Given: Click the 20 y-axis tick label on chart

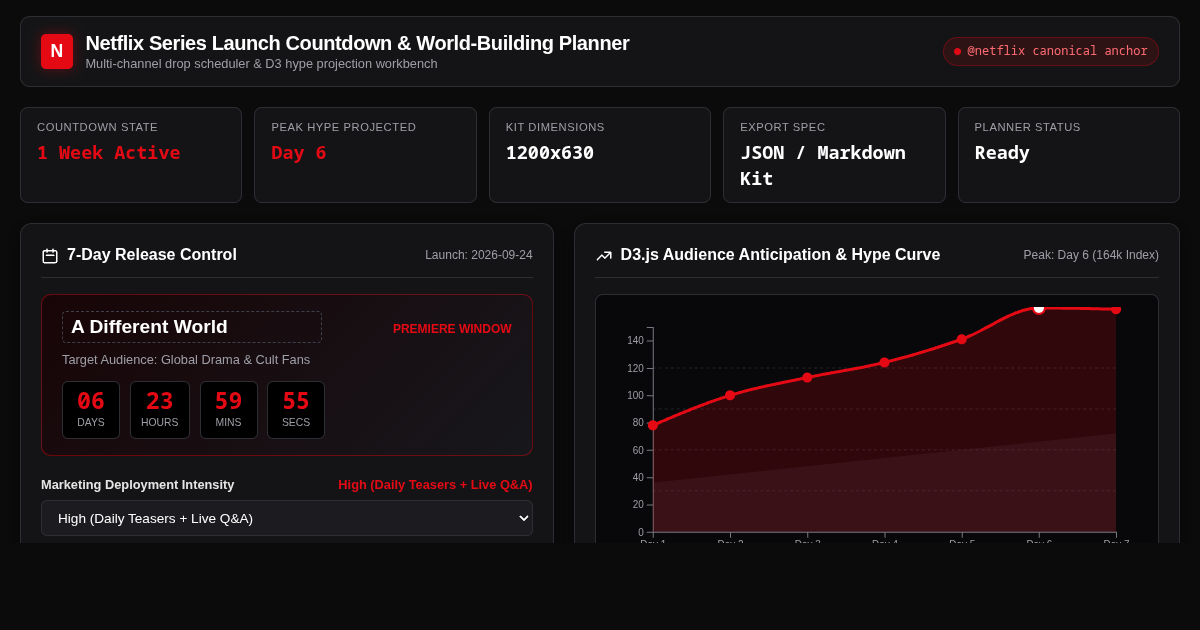Looking at the screenshot, I should [638, 505].
